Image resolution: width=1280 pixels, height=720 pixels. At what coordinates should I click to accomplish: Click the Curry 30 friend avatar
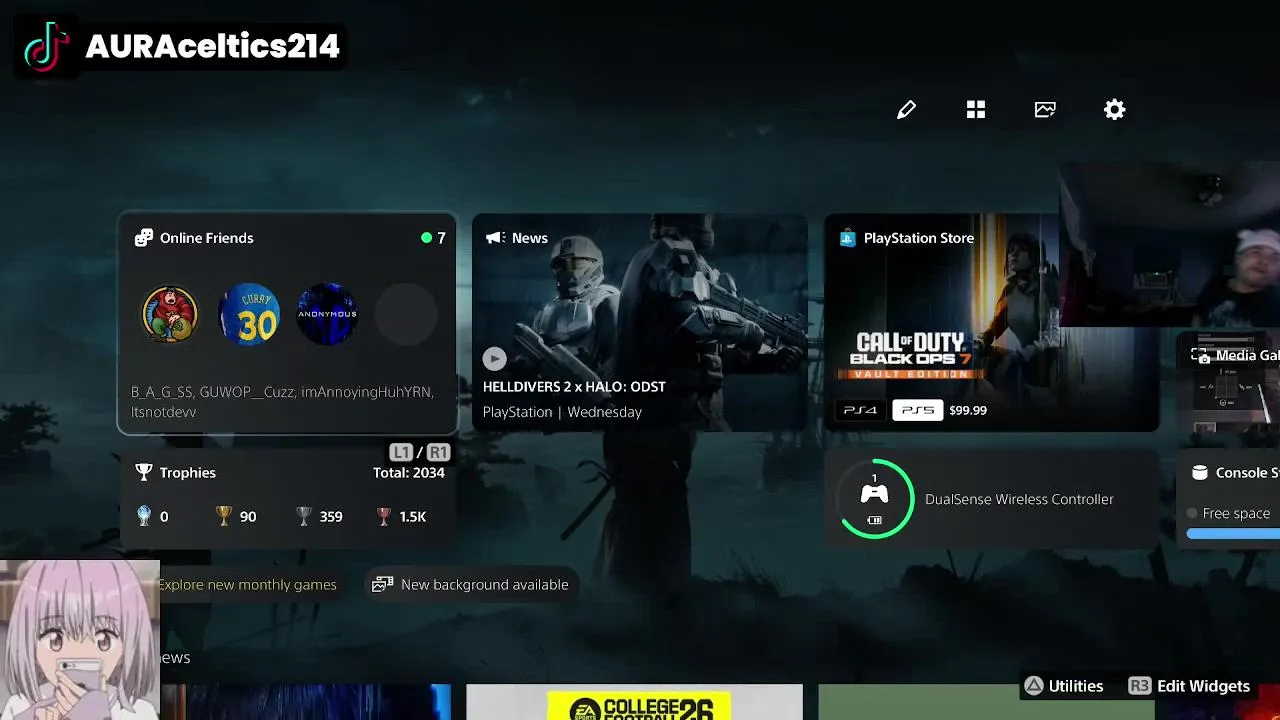tap(249, 314)
